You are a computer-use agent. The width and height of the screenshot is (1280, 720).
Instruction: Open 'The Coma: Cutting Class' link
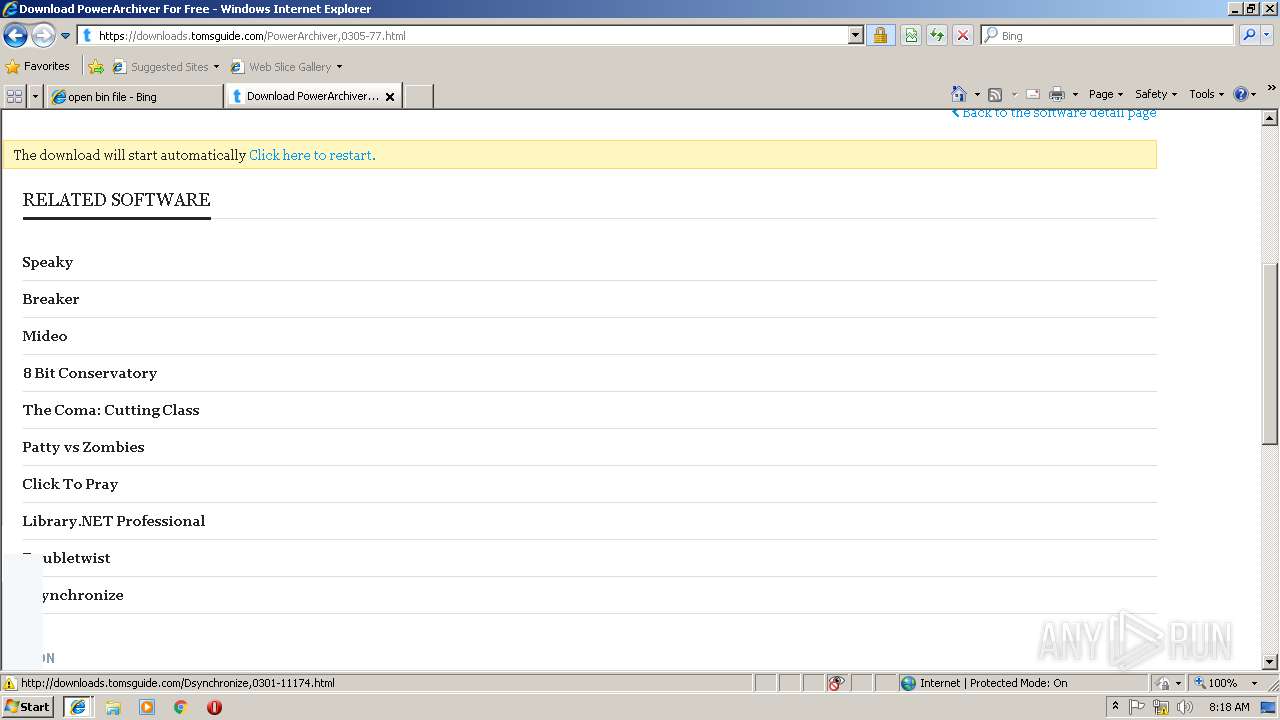[x=111, y=410]
